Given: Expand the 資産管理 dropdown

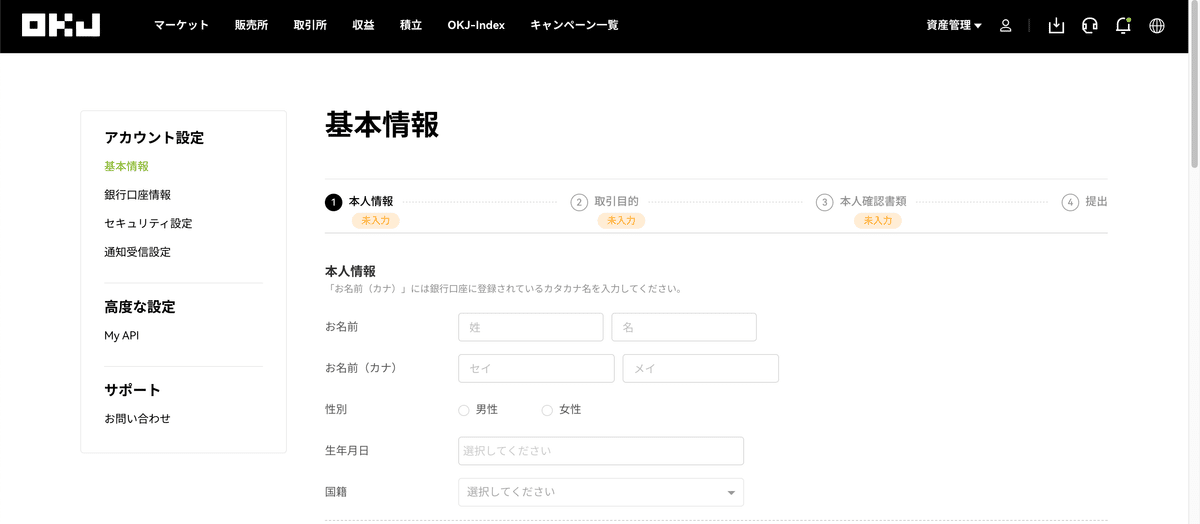Looking at the screenshot, I should point(954,25).
